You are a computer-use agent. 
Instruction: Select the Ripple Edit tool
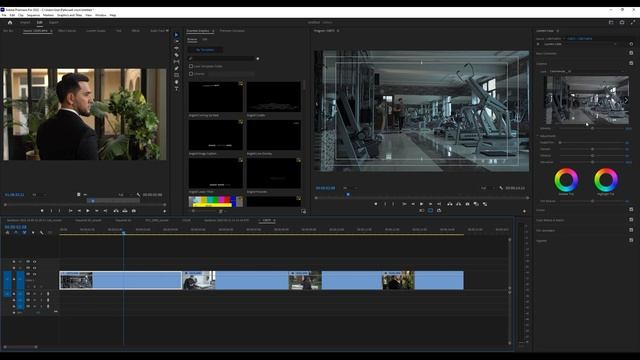[x=176, y=48]
